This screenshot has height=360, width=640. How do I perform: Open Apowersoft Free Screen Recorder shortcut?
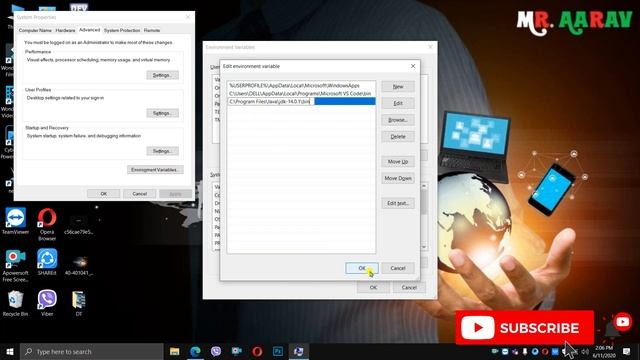point(15,266)
